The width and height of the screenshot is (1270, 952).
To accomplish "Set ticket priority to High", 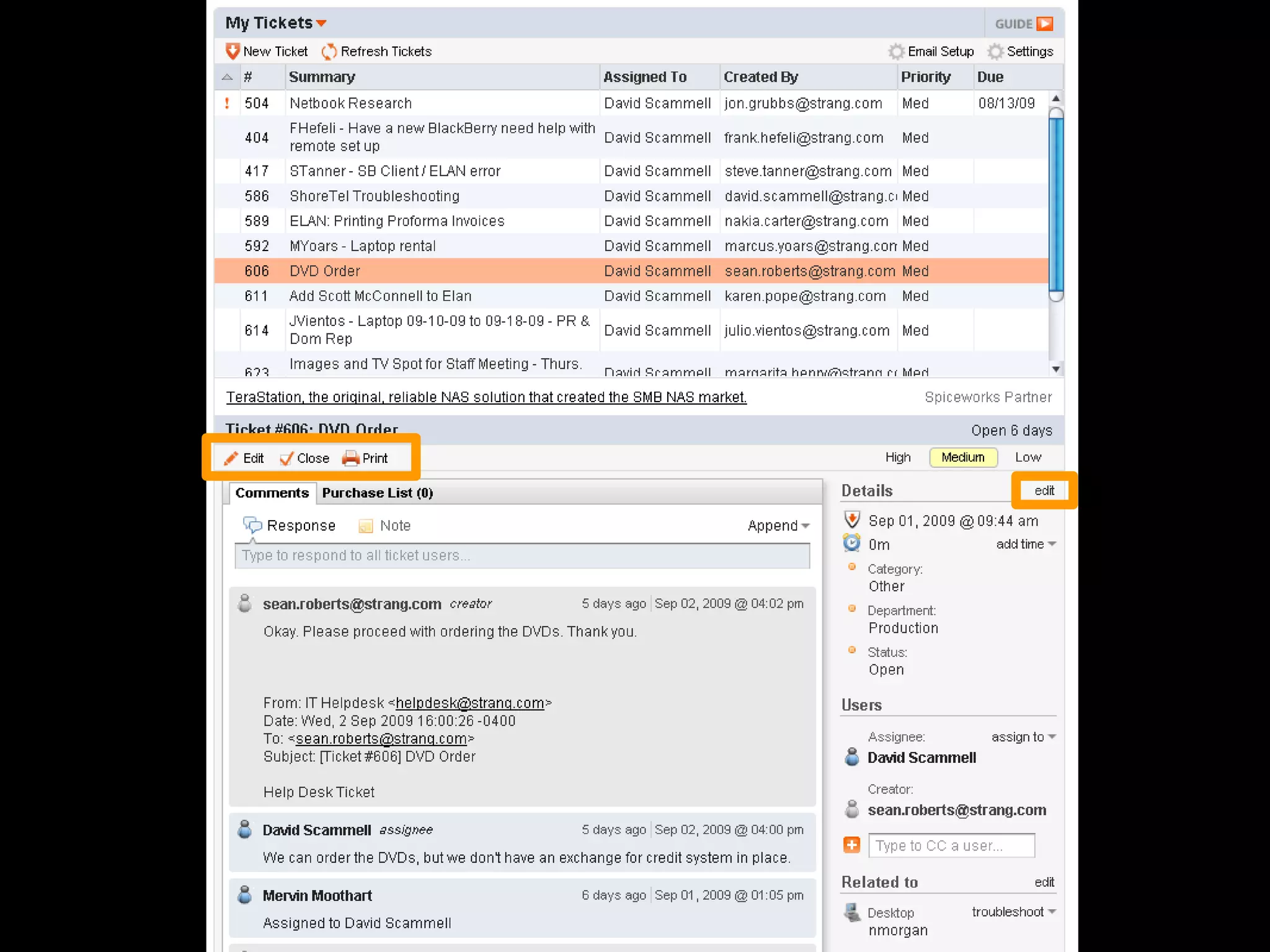I will 897,457.
